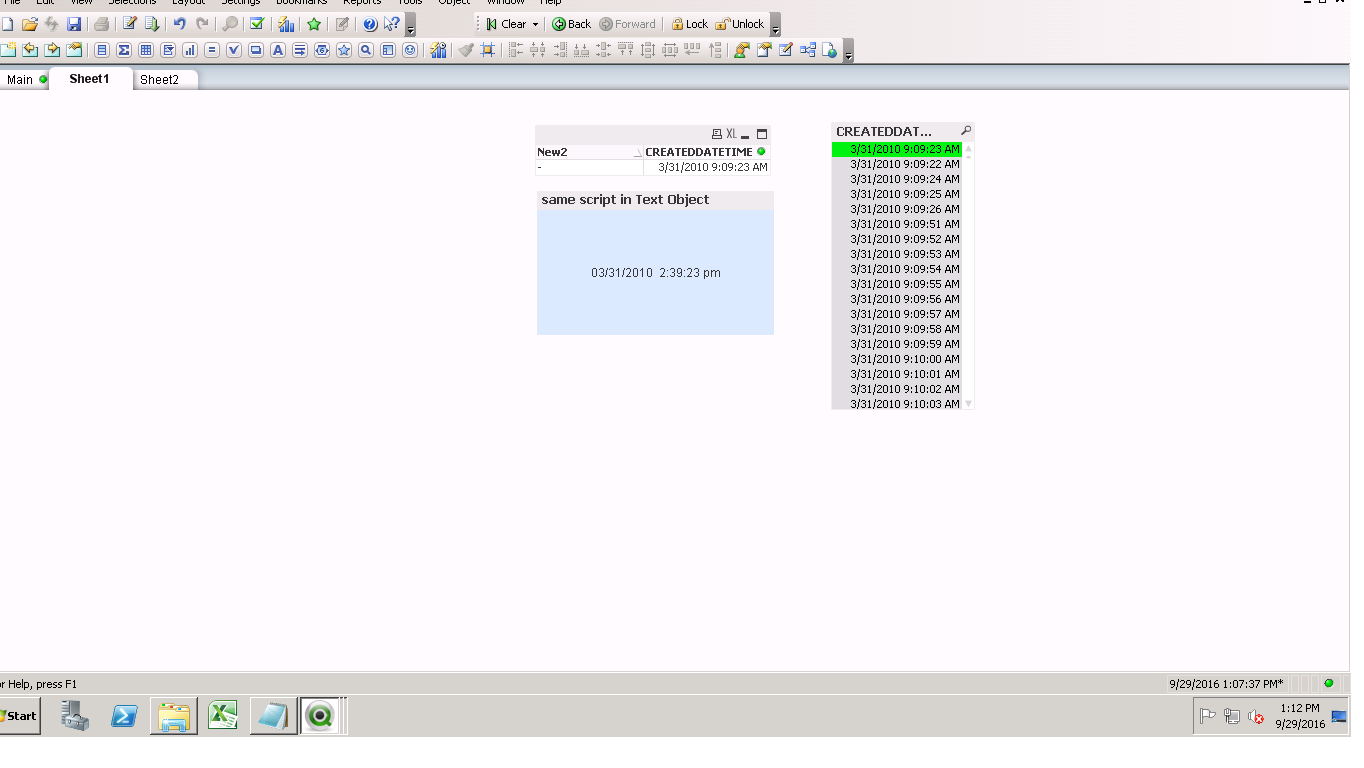Viewport: 1364px width, 768px height.
Task: Create a chart with bar icon
Action: tap(190, 50)
